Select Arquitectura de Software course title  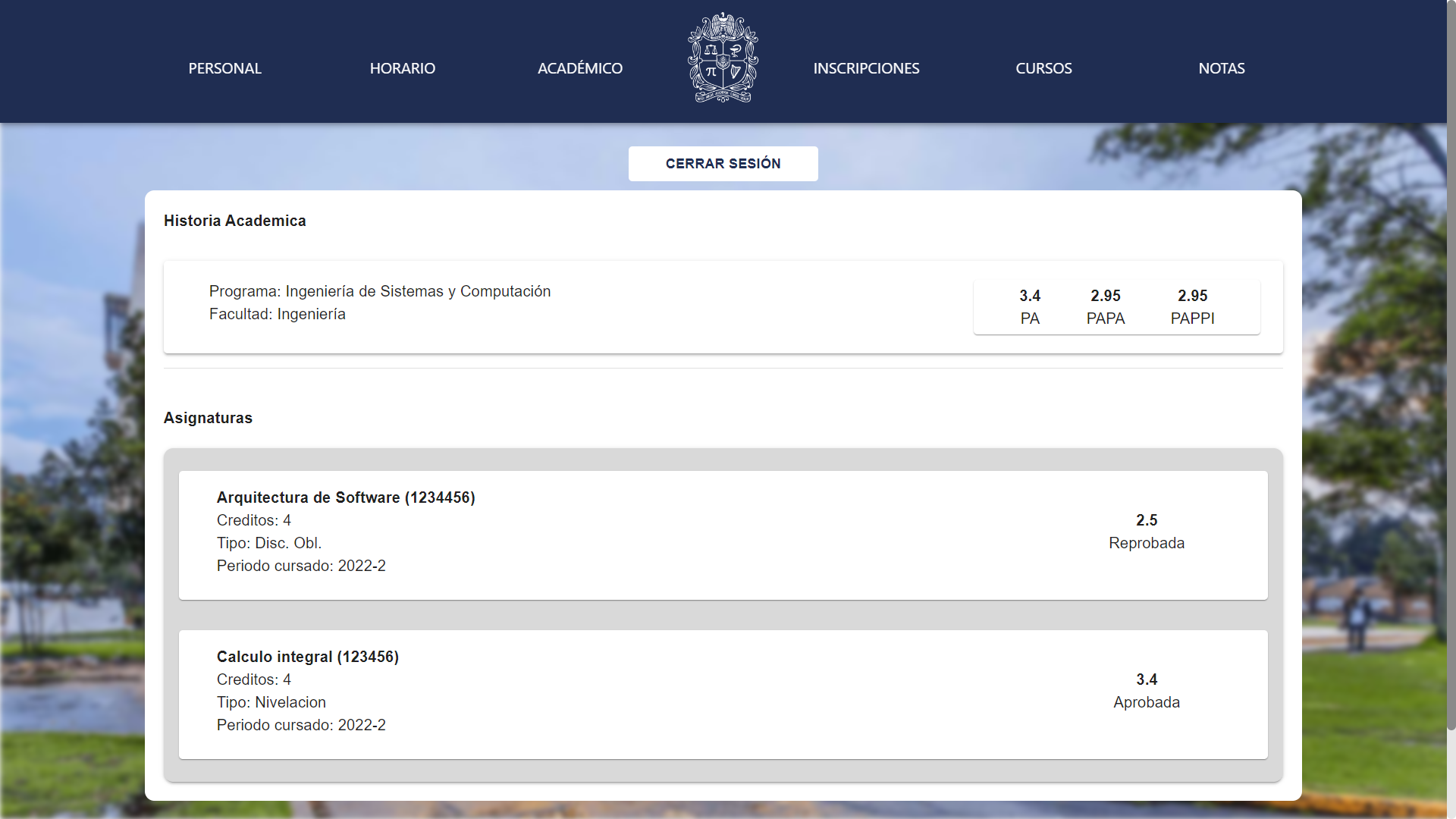tap(346, 497)
